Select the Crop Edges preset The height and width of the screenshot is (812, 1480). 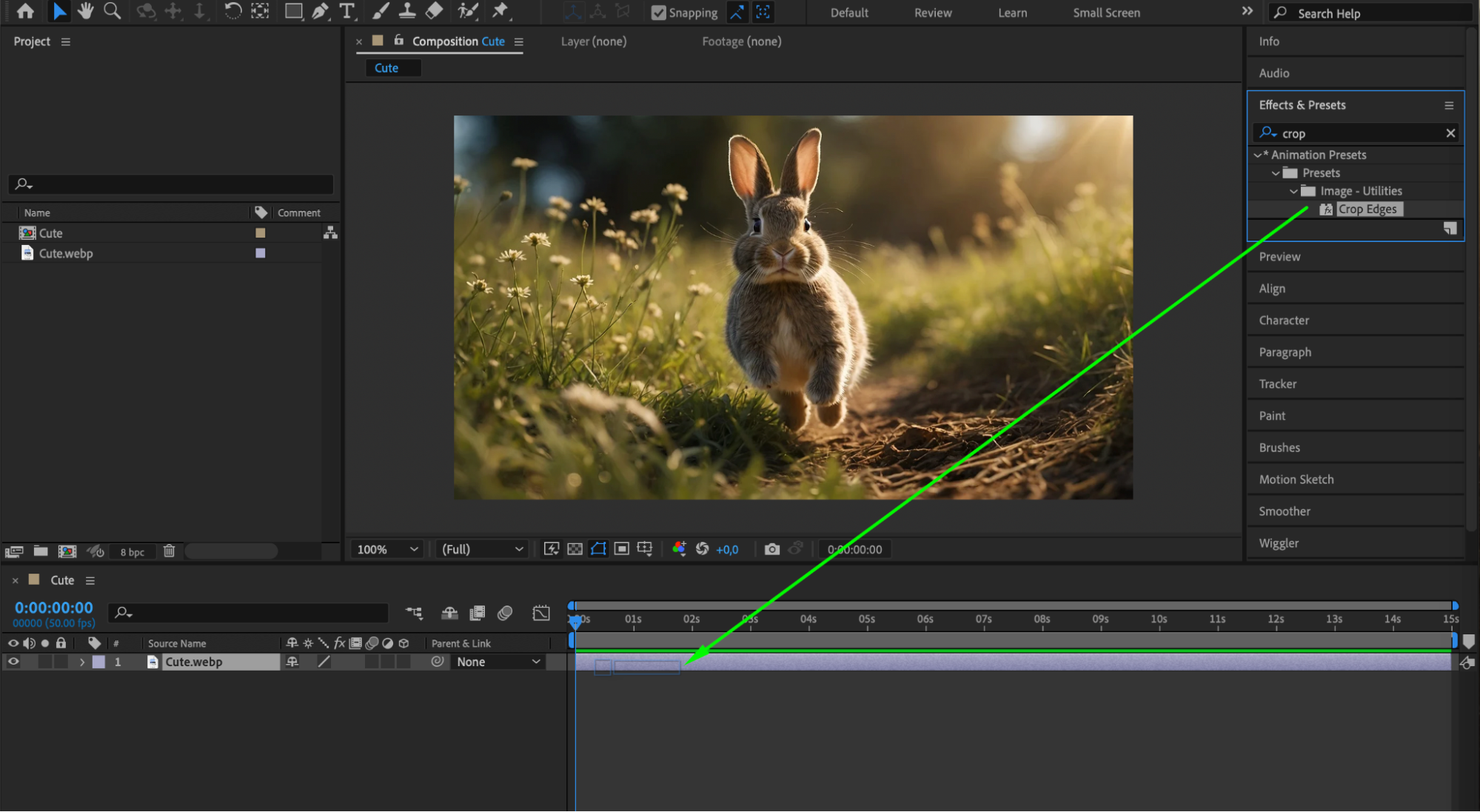(1367, 209)
